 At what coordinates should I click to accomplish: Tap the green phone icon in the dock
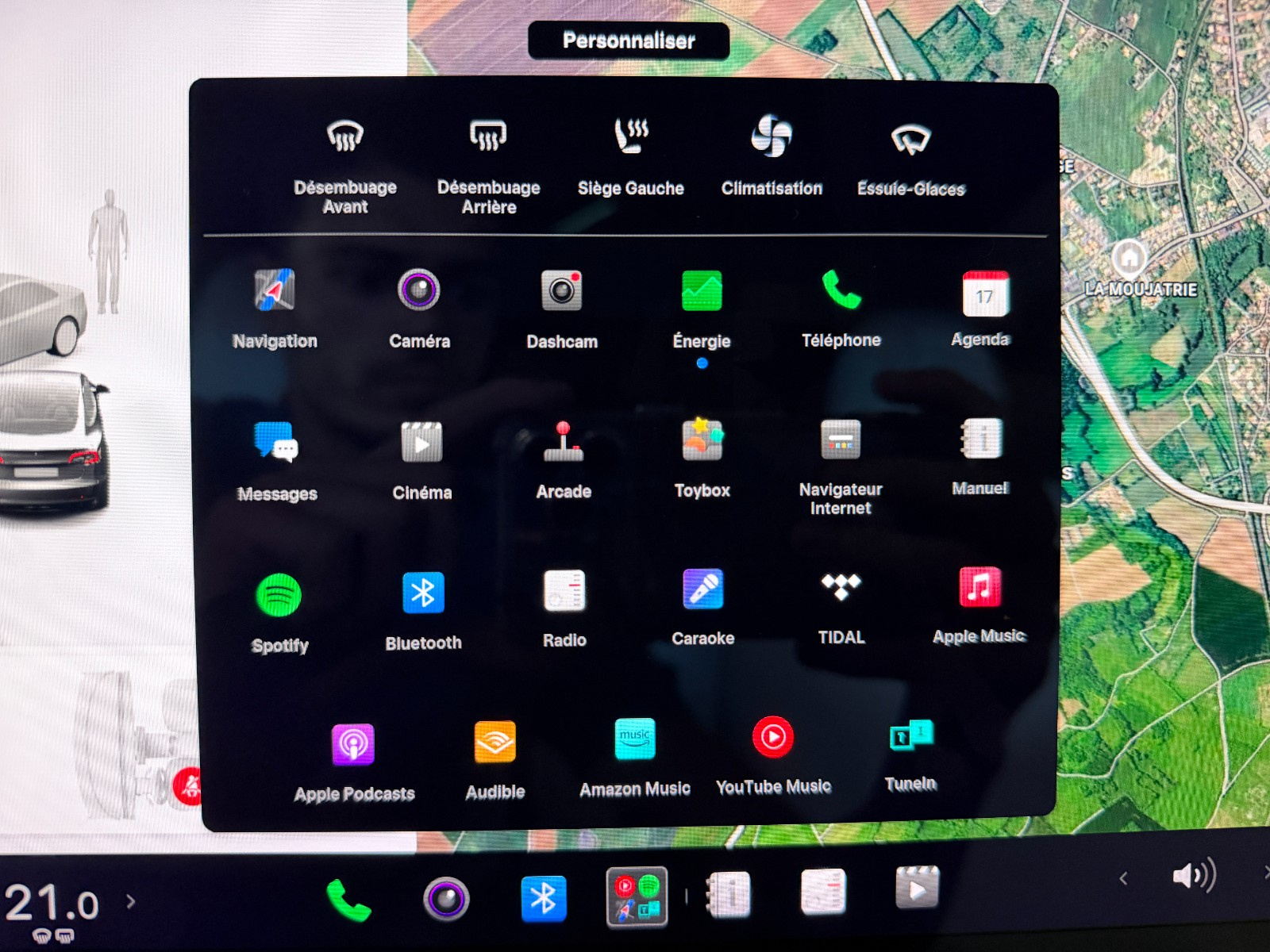click(x=348, y=900)
